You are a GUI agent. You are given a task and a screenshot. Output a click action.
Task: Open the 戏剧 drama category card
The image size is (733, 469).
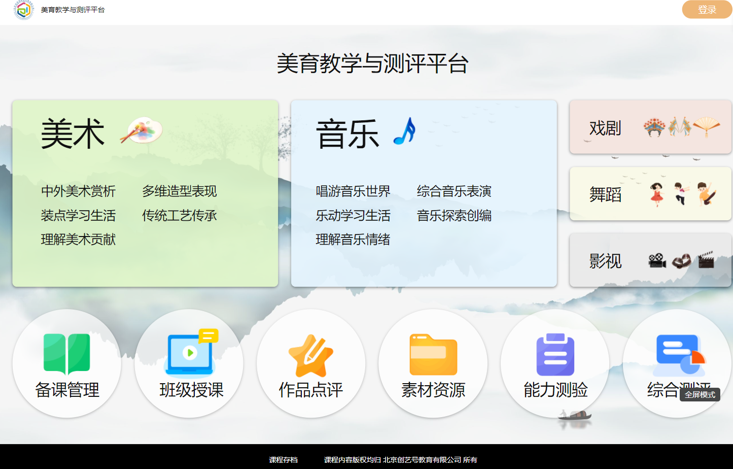point(650,127)
